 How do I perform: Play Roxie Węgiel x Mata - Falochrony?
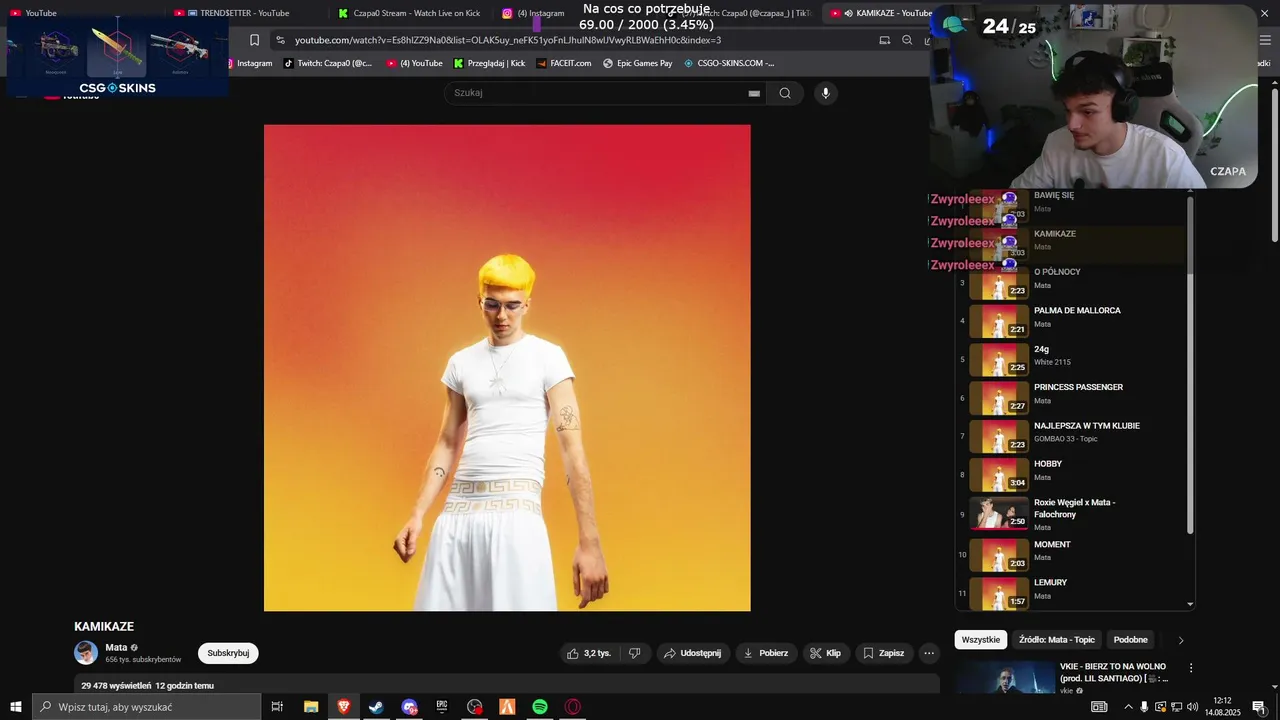pyautogui.click(x=1072, y=514)
